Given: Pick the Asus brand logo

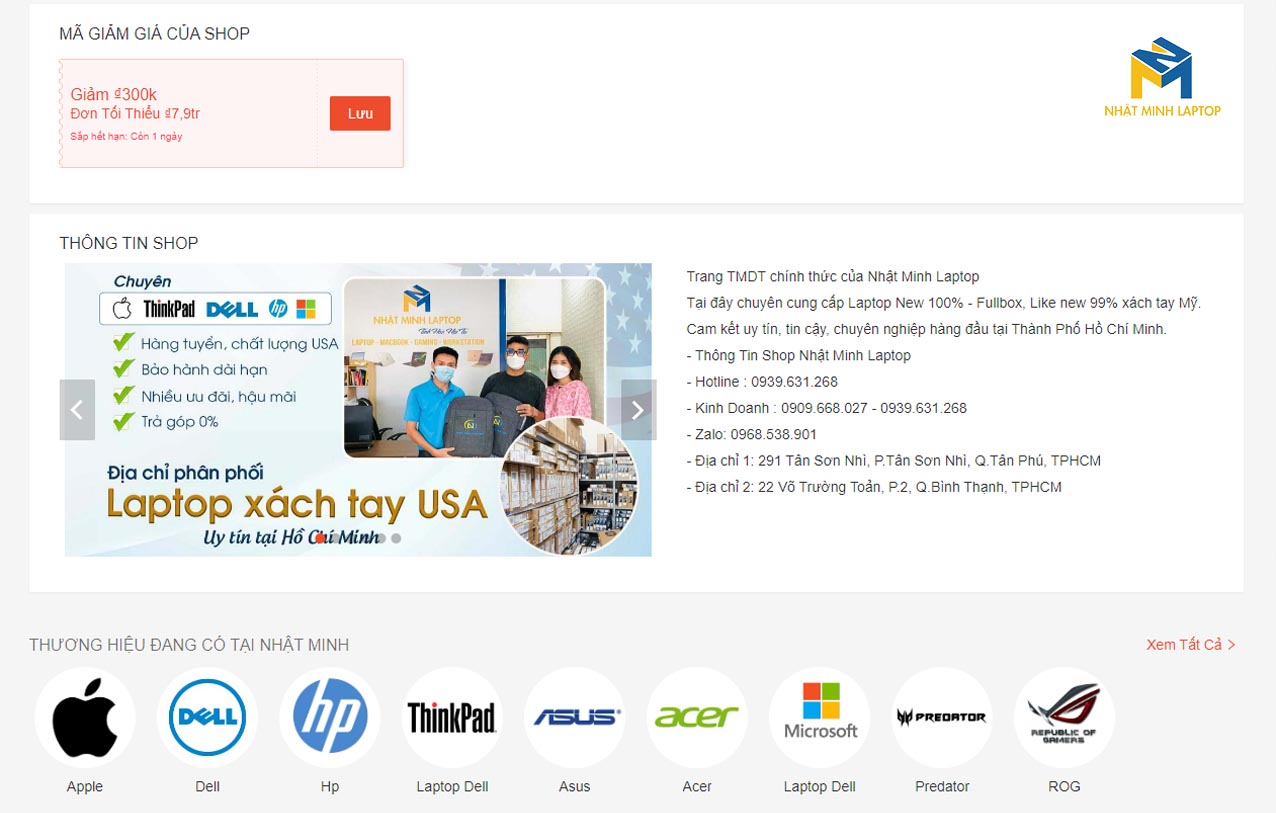Looking at the screenshot, I should (x=575, y=717).
